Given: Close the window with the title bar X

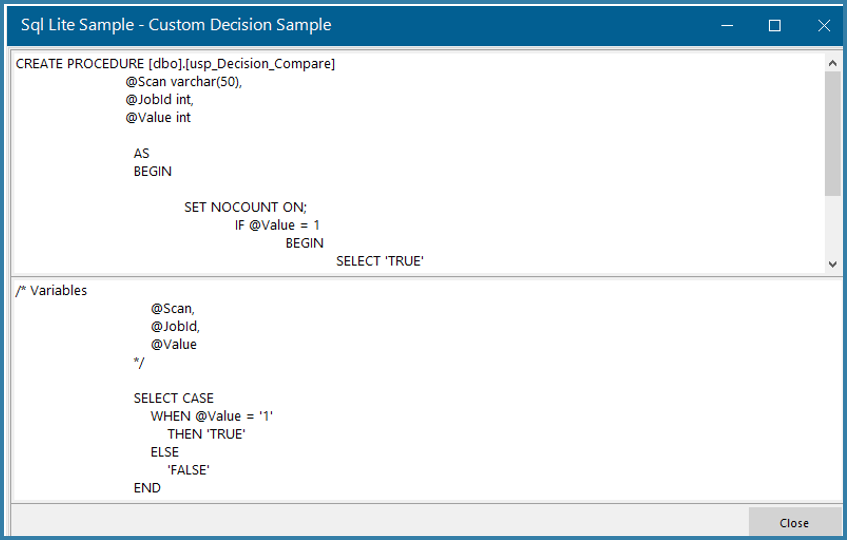Looking at the screenshot, I should pos(824,25).
